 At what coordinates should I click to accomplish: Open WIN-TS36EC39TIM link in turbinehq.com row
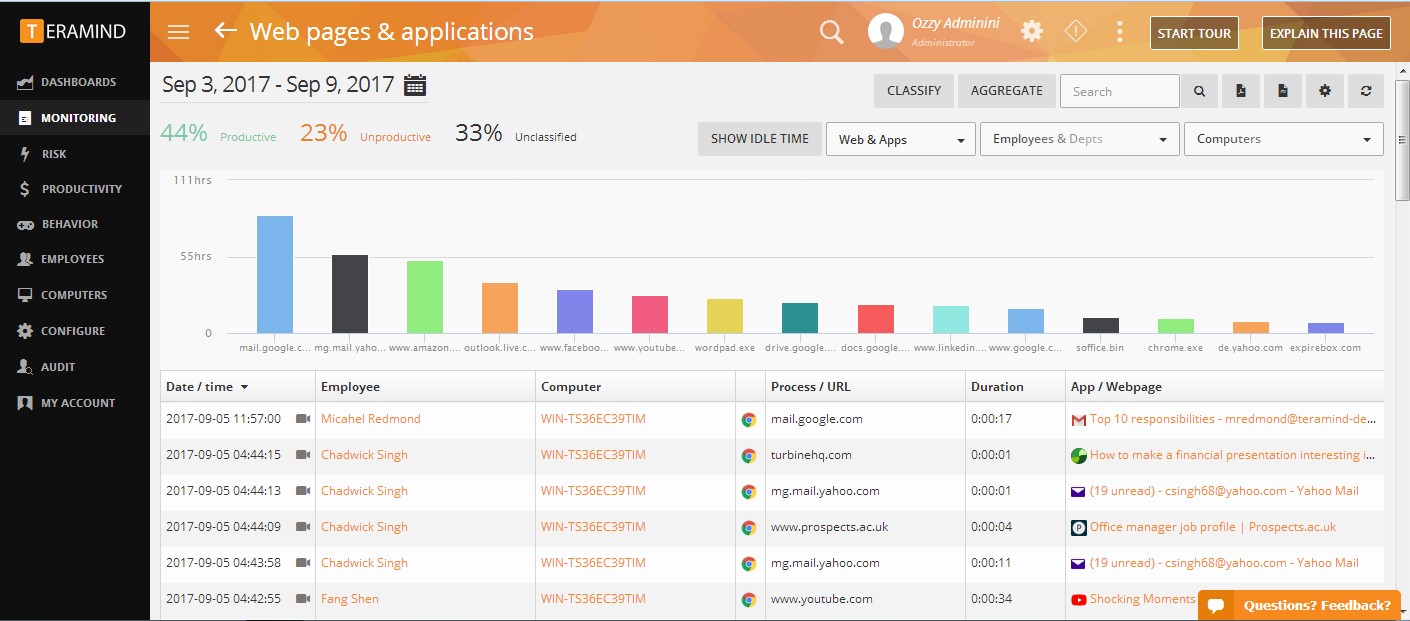pos(593,455)
